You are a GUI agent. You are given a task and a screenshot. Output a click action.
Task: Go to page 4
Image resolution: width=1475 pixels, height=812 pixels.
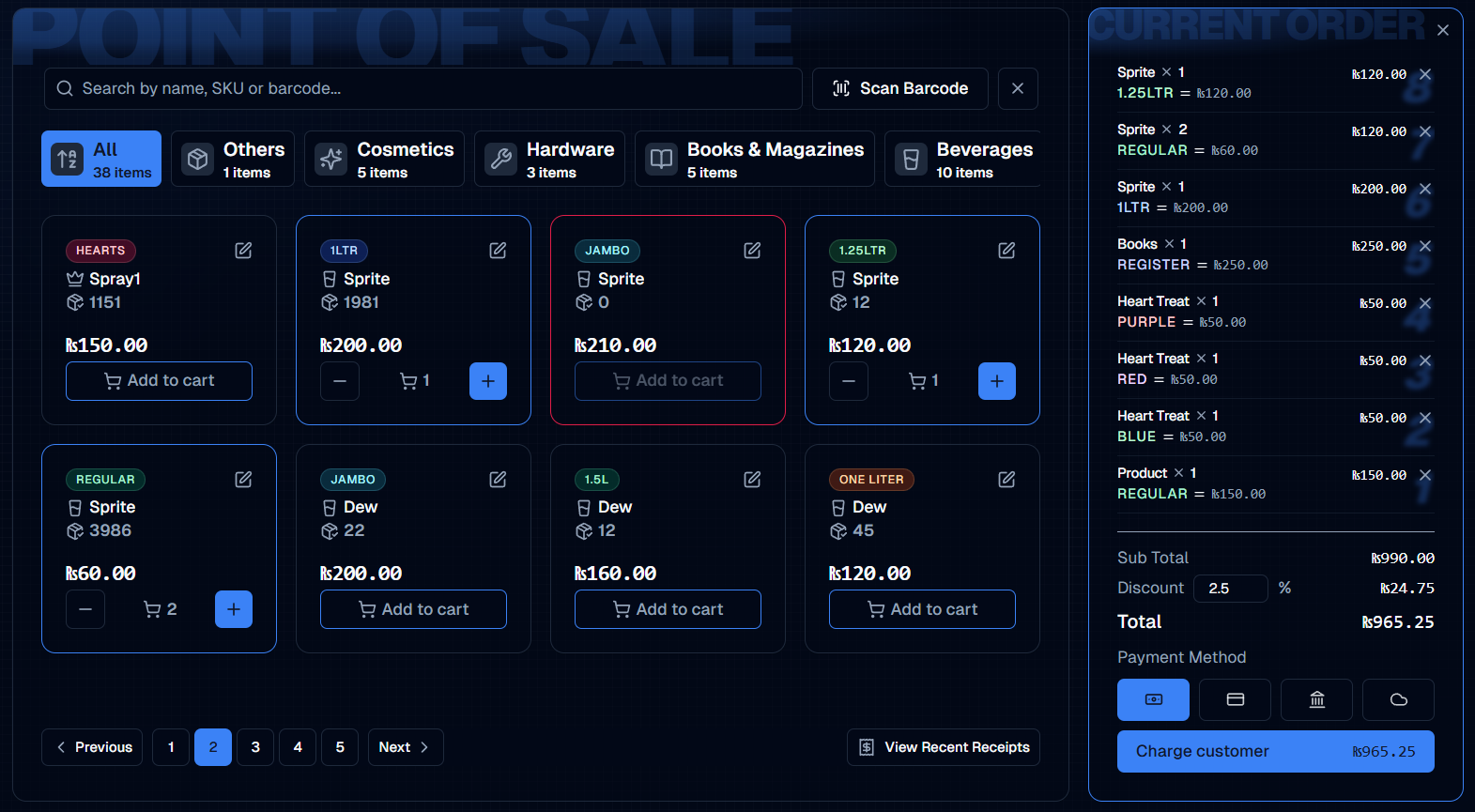pyautogui.click(x=298, y=747)
